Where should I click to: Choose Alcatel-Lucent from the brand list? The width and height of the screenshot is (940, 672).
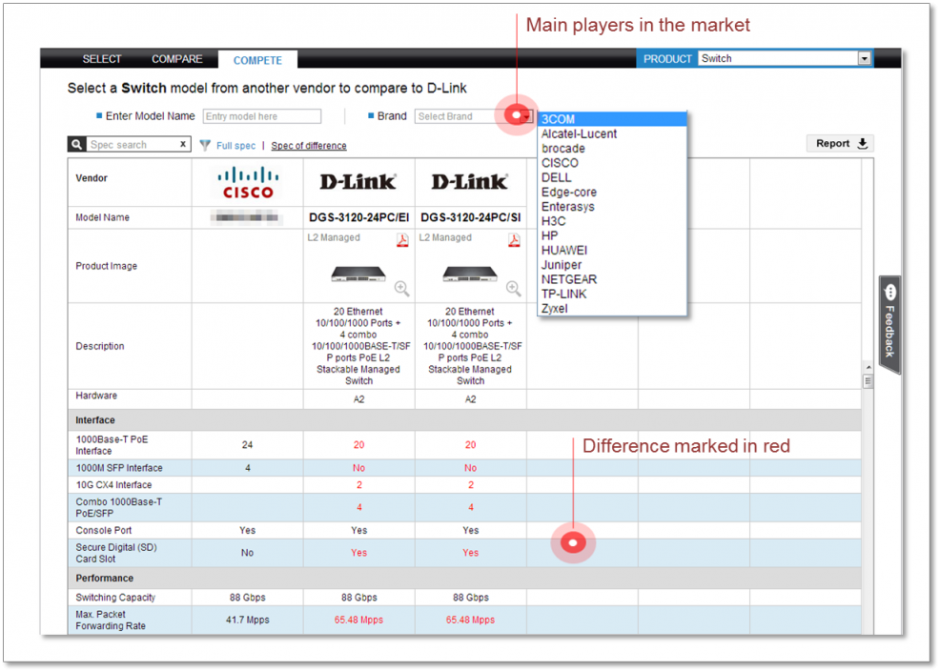pyautogui.click(x=612, y=134)
